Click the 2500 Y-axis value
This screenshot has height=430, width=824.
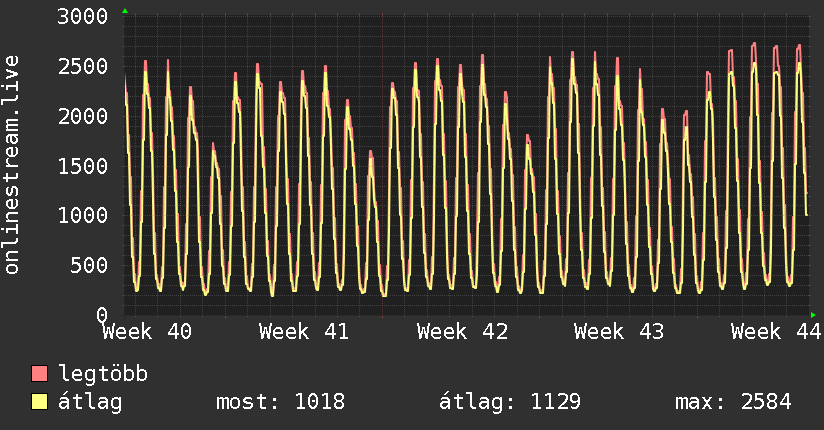pos(83,66)
